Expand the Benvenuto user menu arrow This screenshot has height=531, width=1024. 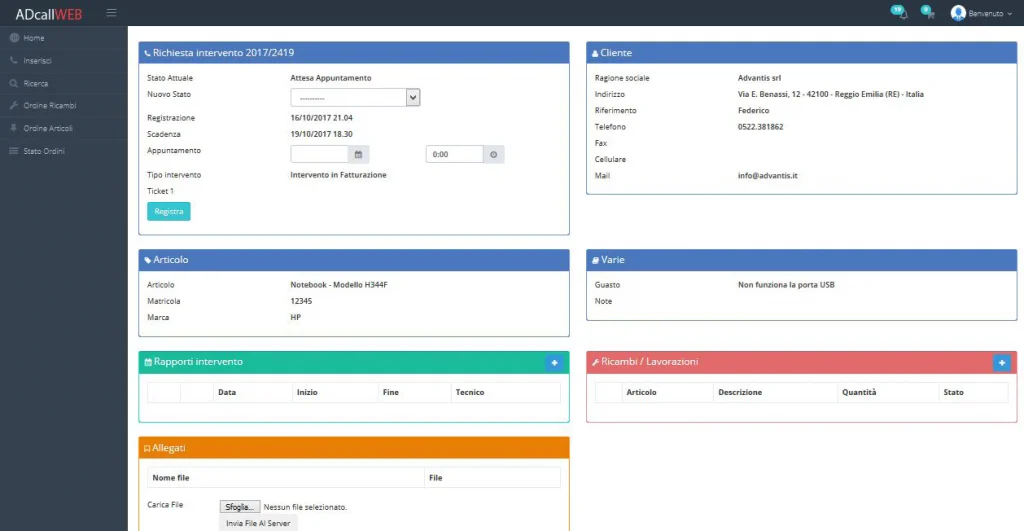click(1009, 14)
